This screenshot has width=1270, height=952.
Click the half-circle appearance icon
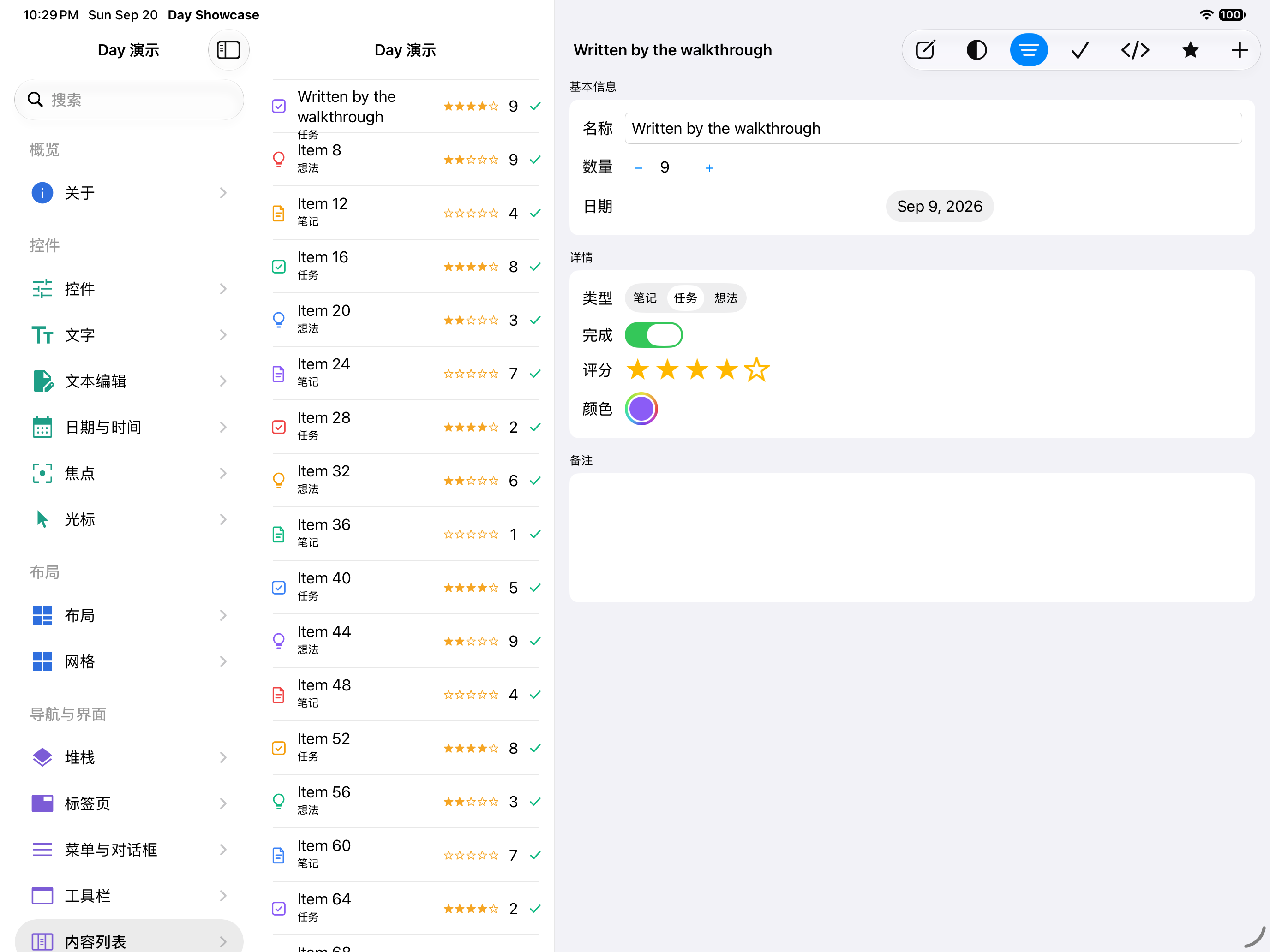click(976, 50)
